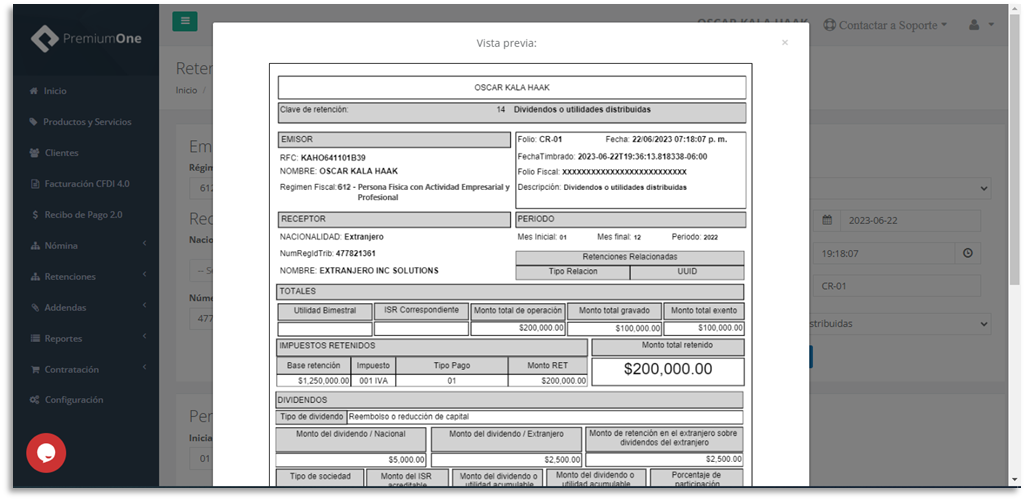Go to Facturación CFDI 4.0
Viewport: 1025px width, 501px height.
pyautogui.click(x=86, y=184)
